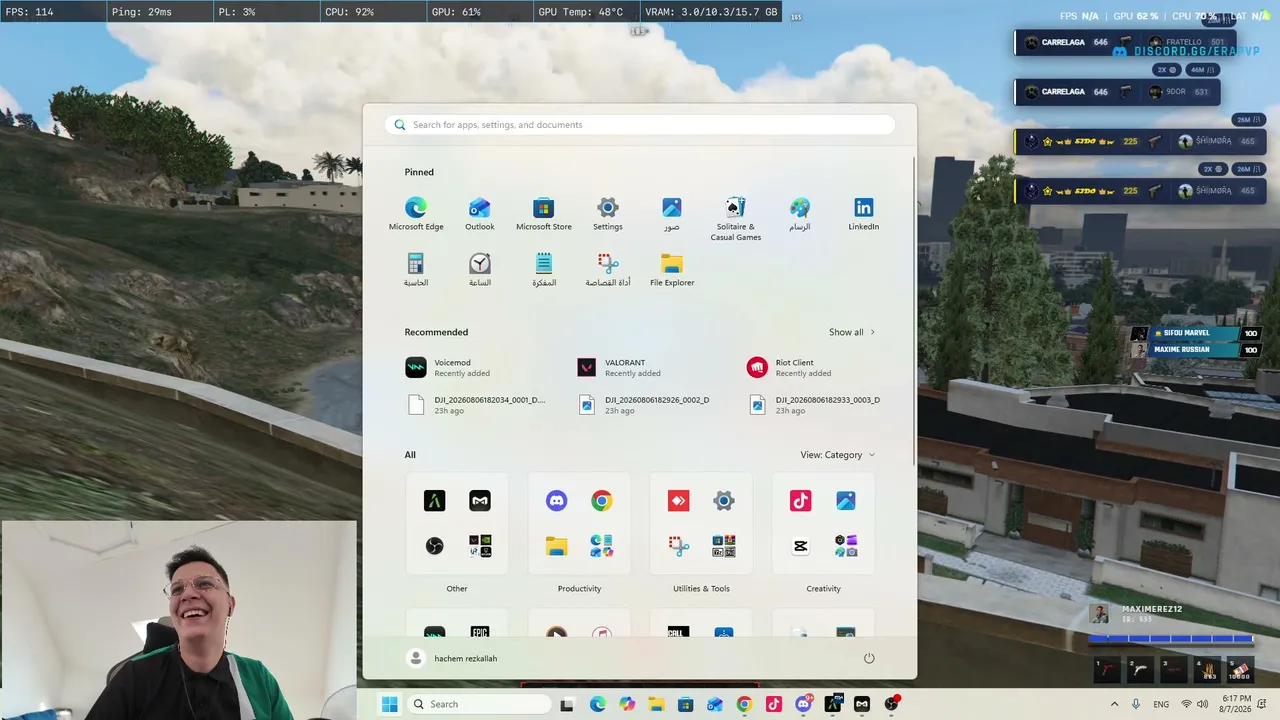Click the taskbar Search box
This screenshot has height=720, width=1280.
[479, 704]
